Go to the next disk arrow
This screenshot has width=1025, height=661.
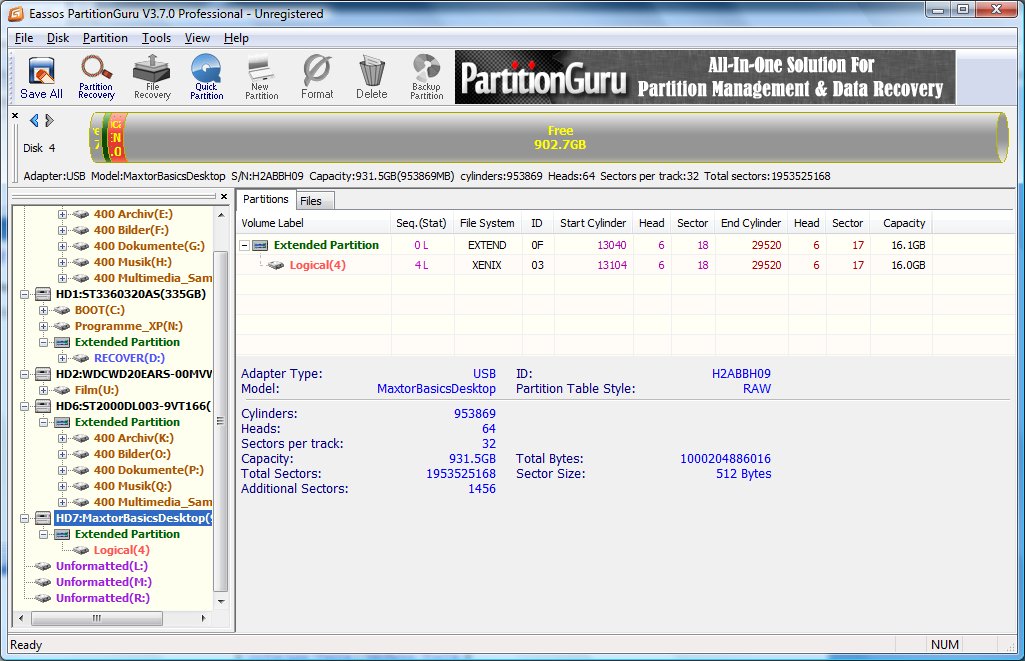[x=50, y=120]
